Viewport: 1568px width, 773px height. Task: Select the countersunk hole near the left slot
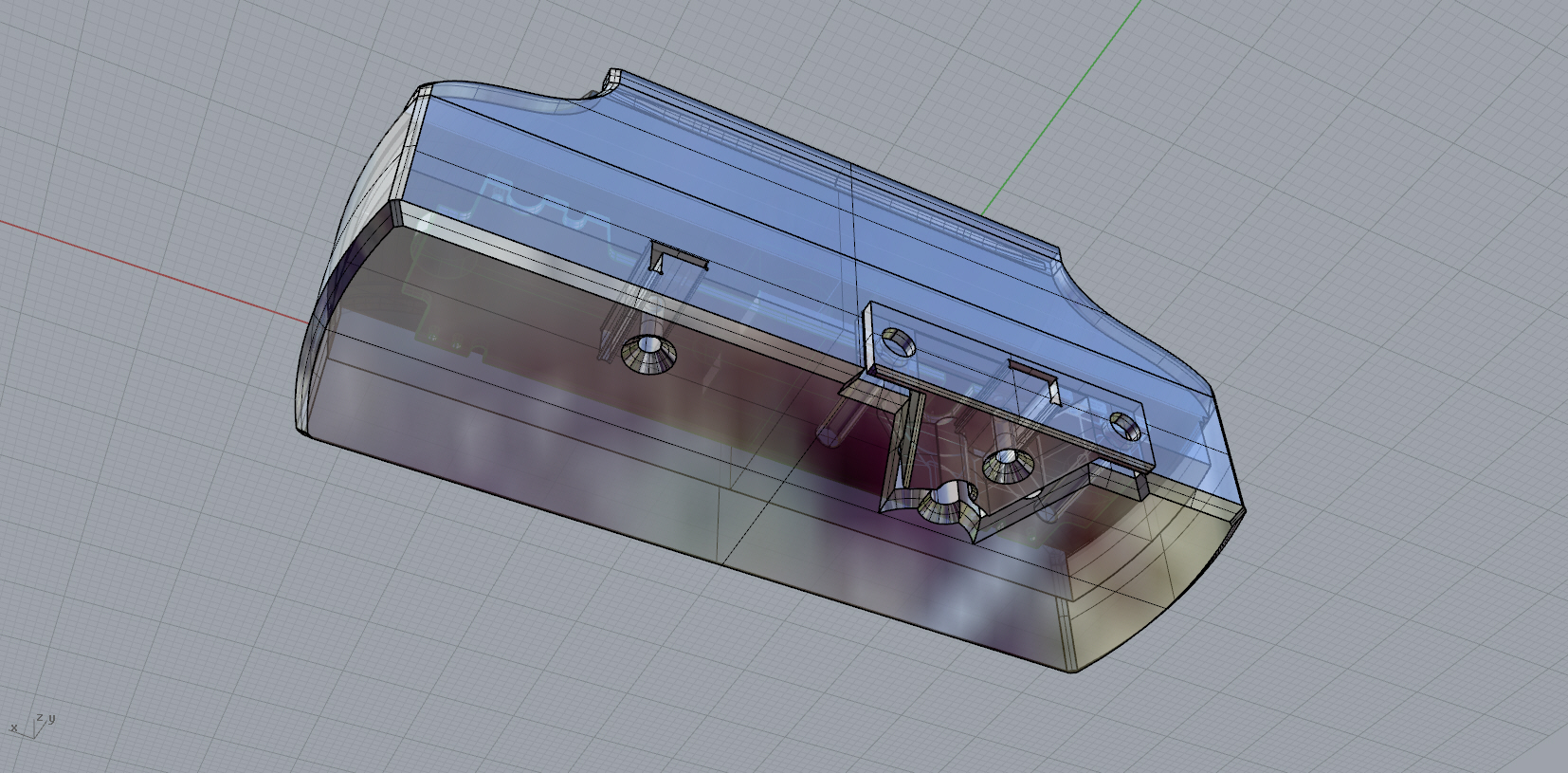click(x=648, y=357)
